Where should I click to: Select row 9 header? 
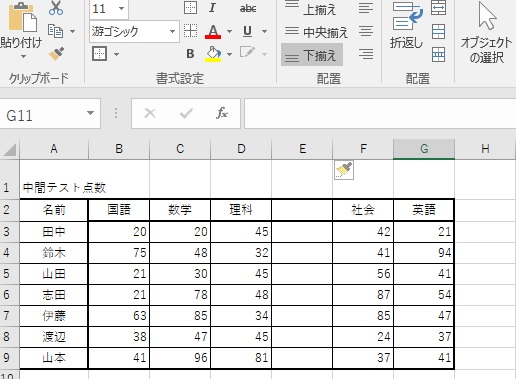pos(9,358)
